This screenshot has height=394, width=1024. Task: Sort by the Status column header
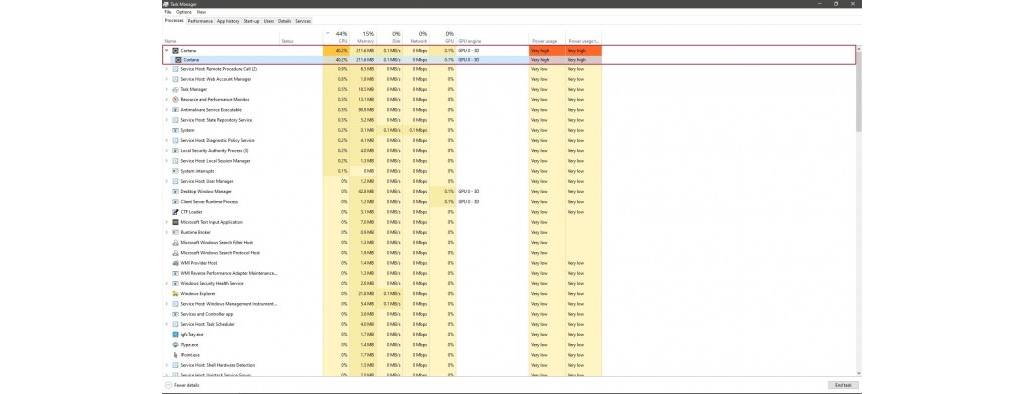[x=301, y=37]
